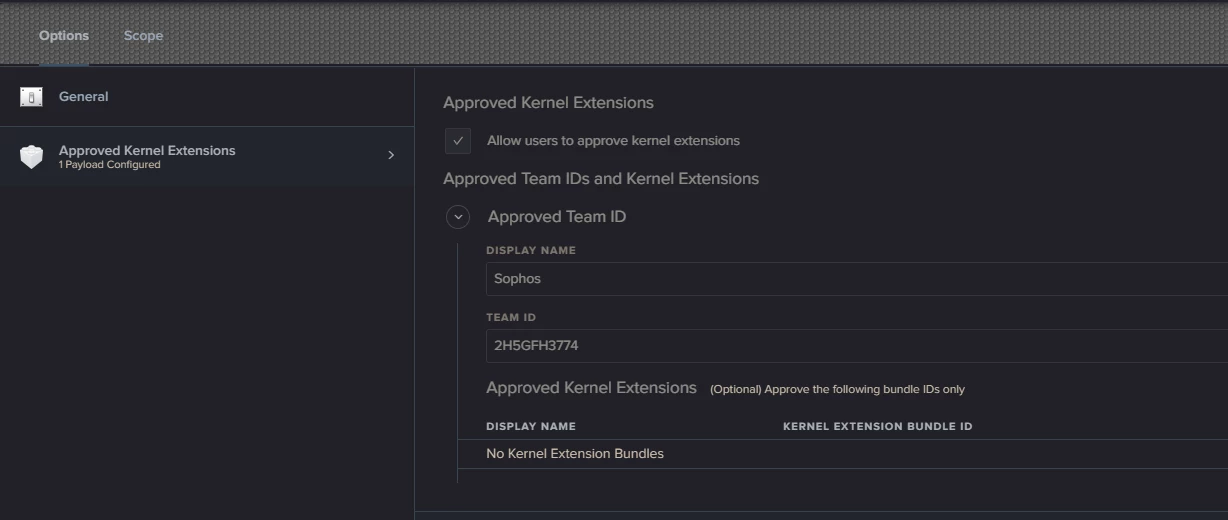Click the '1 Payload Configured' subtitle
The width and height of the screenshot is (1228, 520).
109,165
